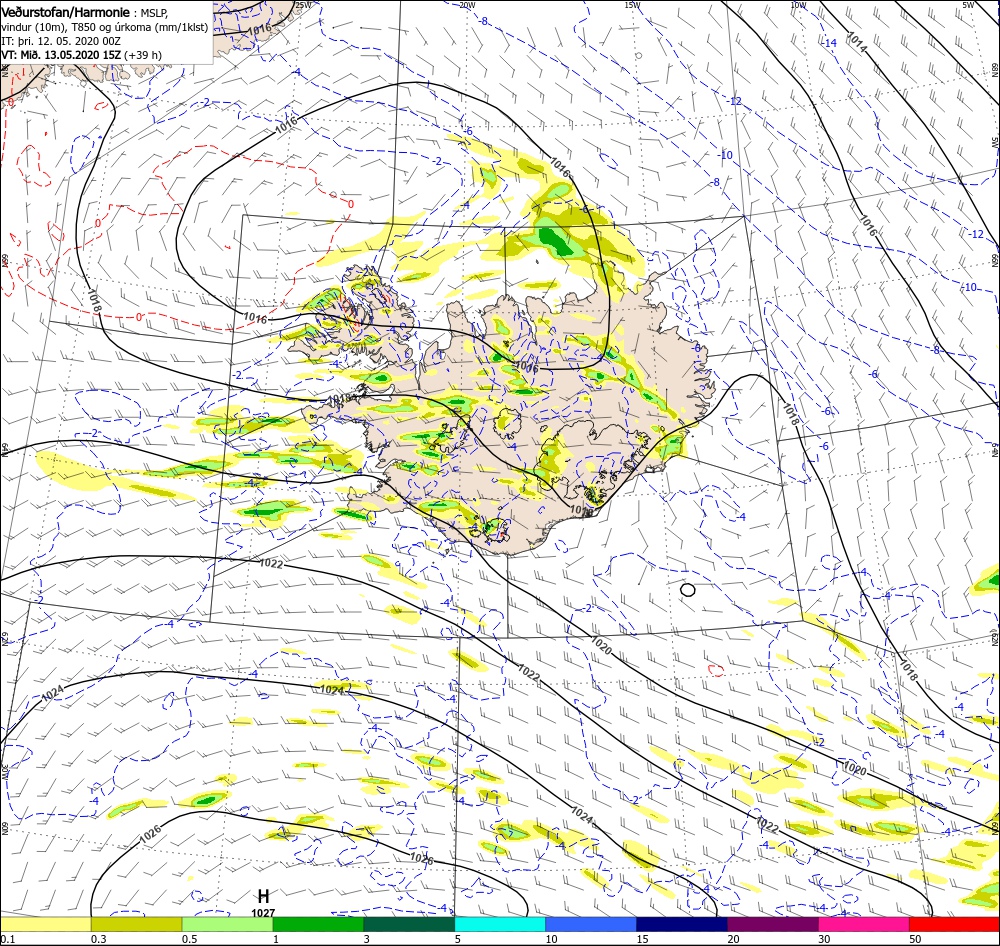Click the yellow 0.1–0.3 precipitation legend swatch
This screenshot has width=1000, height=946.
click(46, 924)
